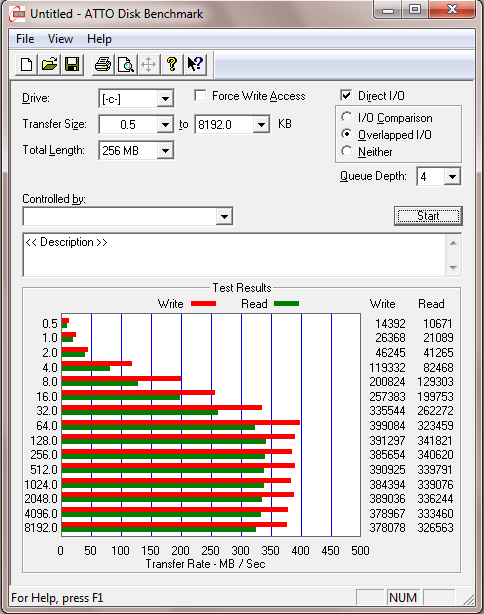Click the green Read legend swatch
This screenshot has height=614, width=484.
coord(287,304)
